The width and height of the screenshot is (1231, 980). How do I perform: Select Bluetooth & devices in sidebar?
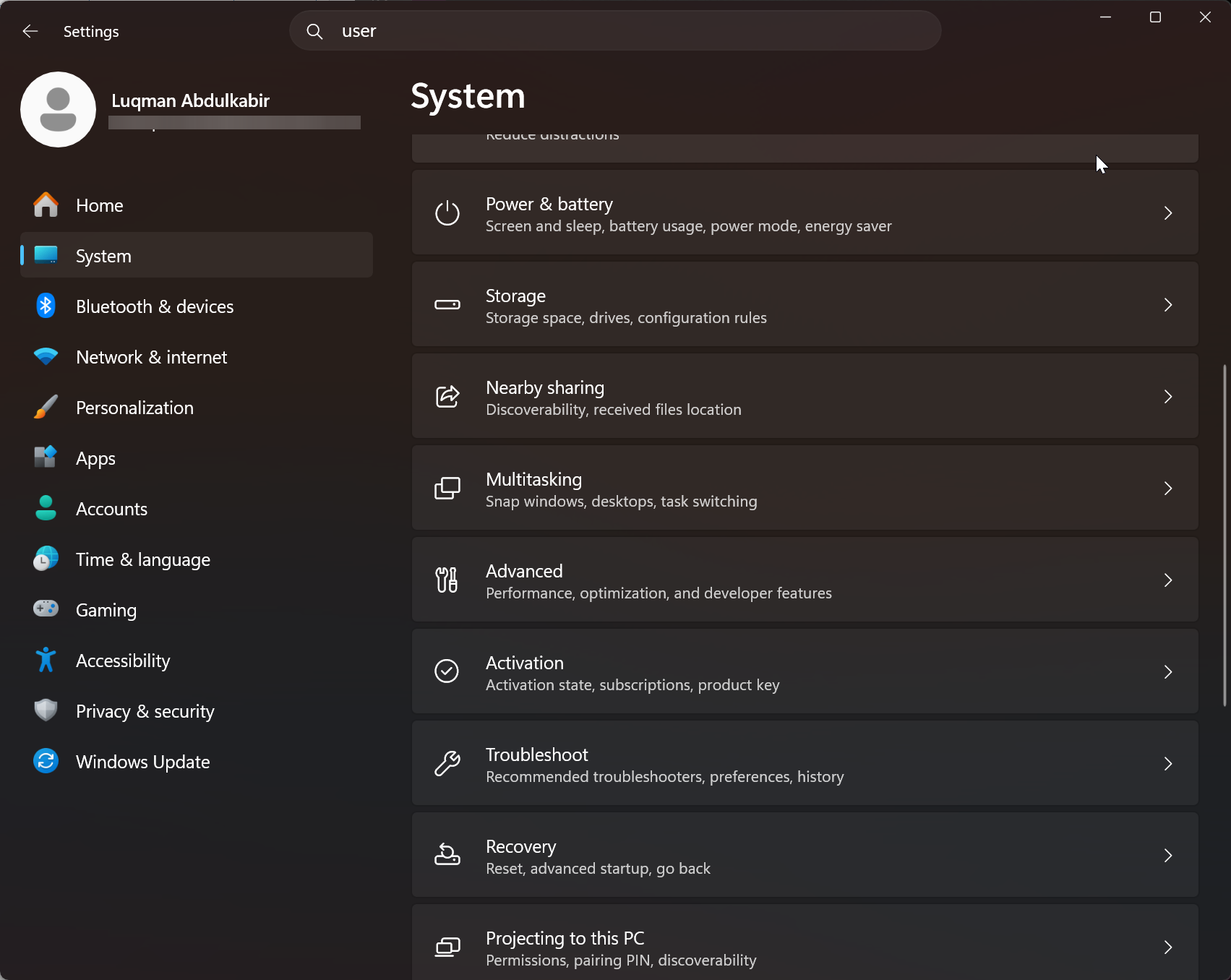pyautogui.click(x=197, y=306)
